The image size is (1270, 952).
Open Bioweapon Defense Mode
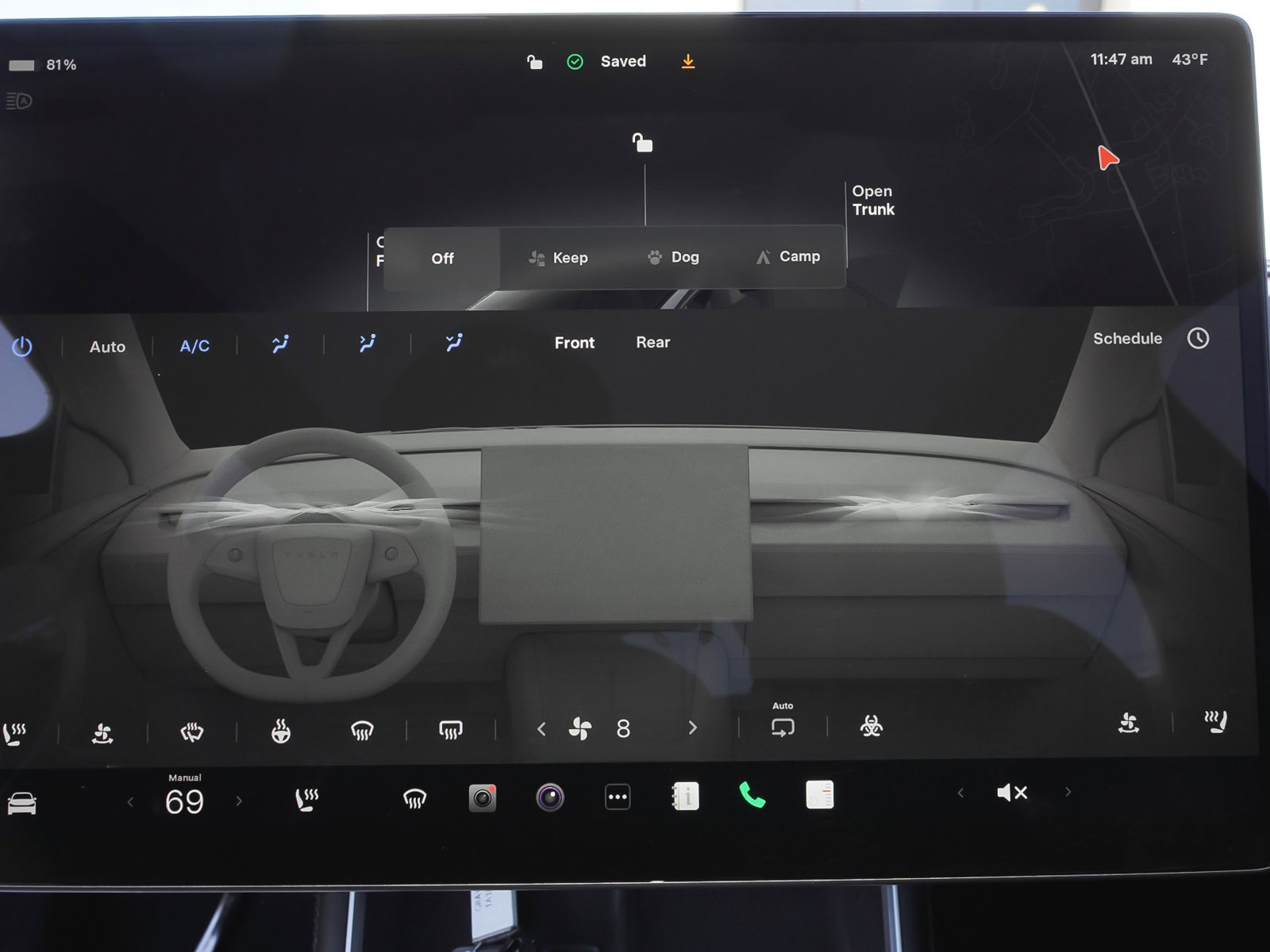pyautogui.click(x=871, y=728)
